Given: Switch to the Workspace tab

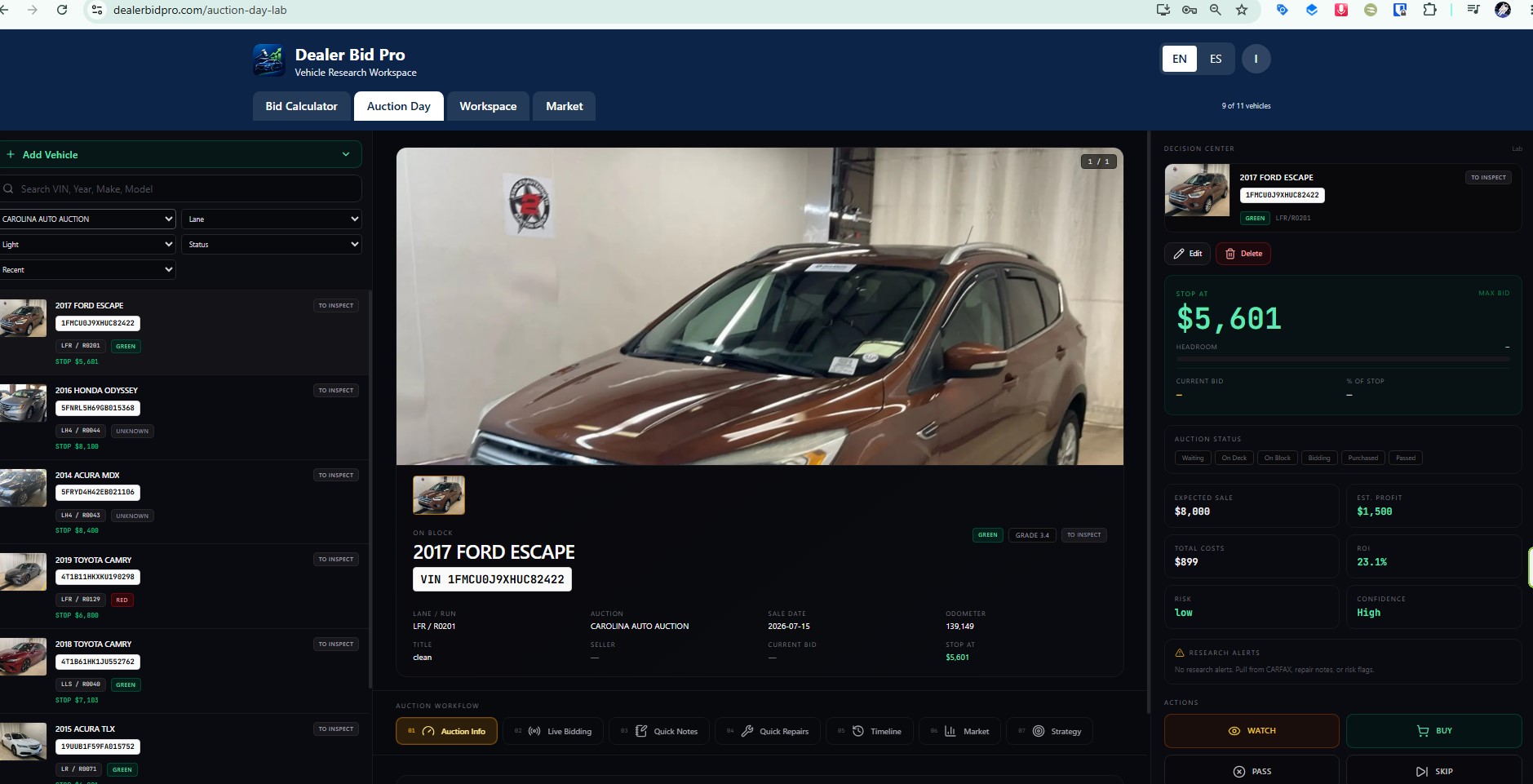Looking at the screenshot, I should (x=488, y=106).
